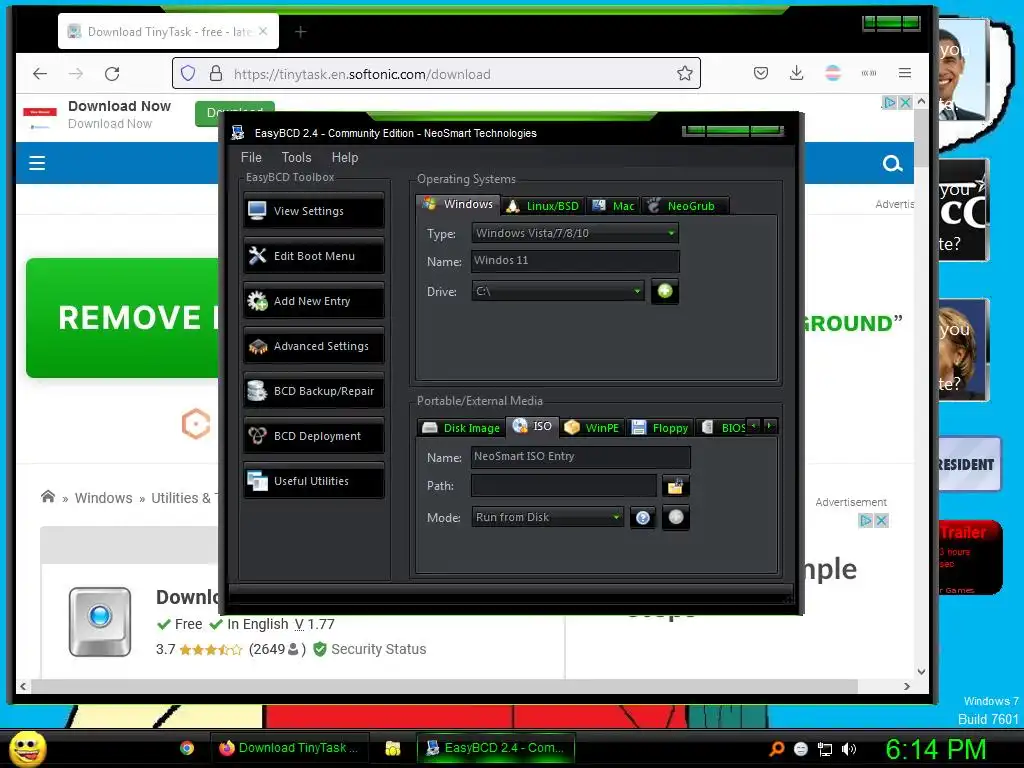Open Softonic hamburger menu on blue bar
Image resolution: width=1024 pixels, height=768 pixels.
pyautogui.click(x=37, y=163)
